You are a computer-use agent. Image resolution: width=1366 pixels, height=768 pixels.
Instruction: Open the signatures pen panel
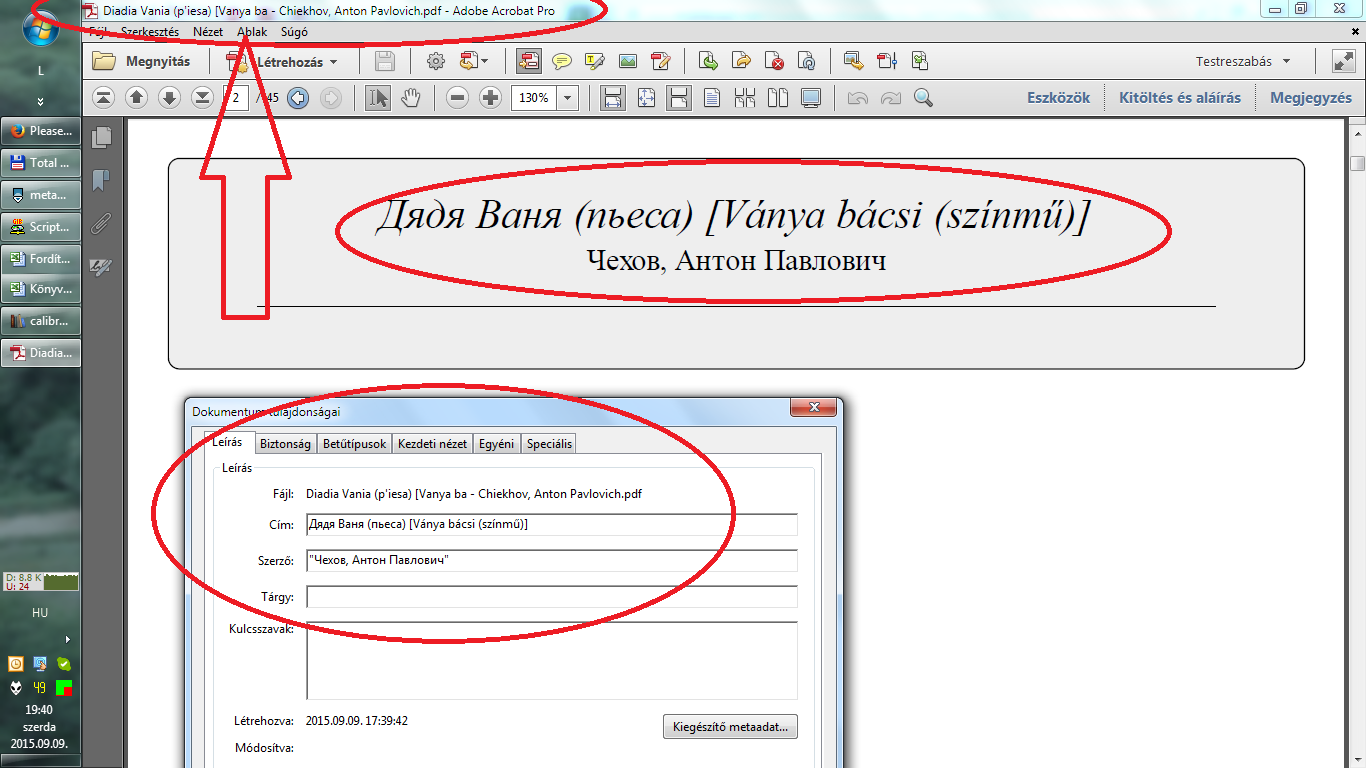click(101, 266)
